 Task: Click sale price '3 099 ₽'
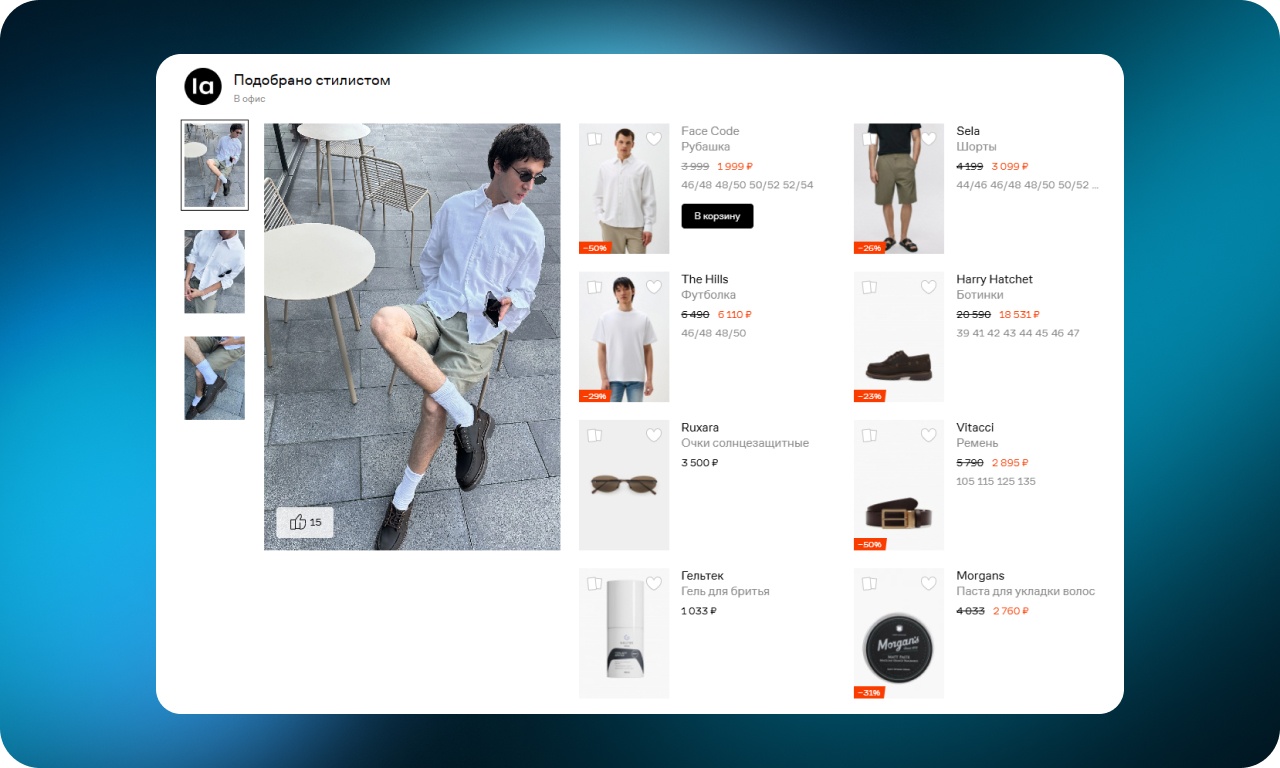[x=1010, y=166]
